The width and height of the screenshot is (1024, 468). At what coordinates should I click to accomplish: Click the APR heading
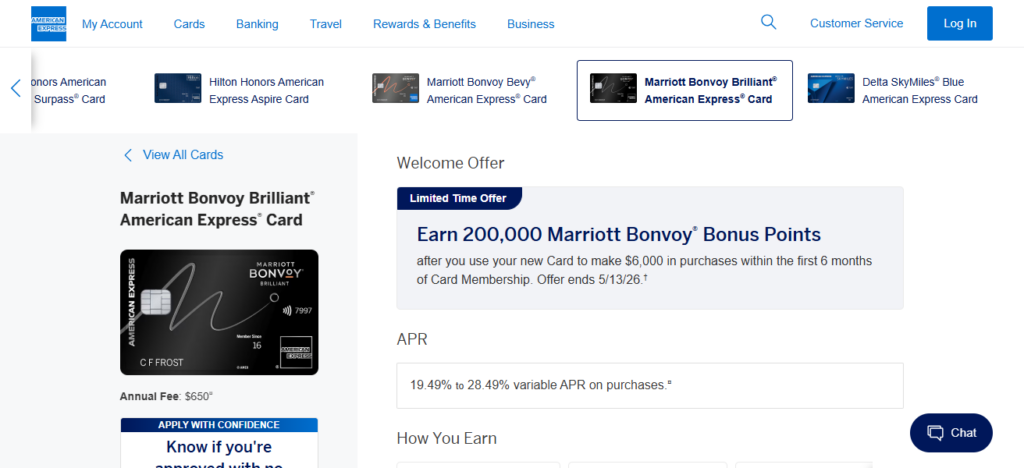(x=412, y=339)
